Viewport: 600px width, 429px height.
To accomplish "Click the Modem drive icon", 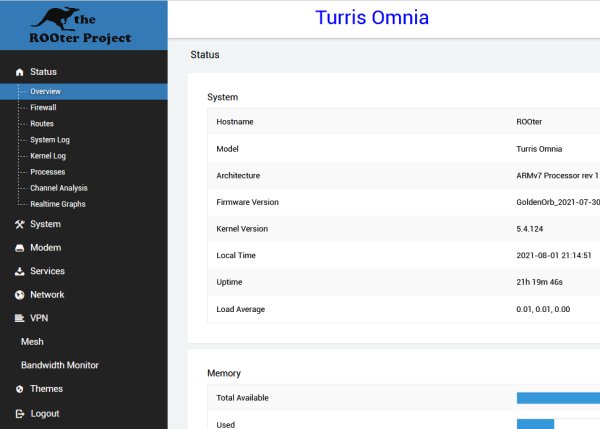I will [20, 248].
